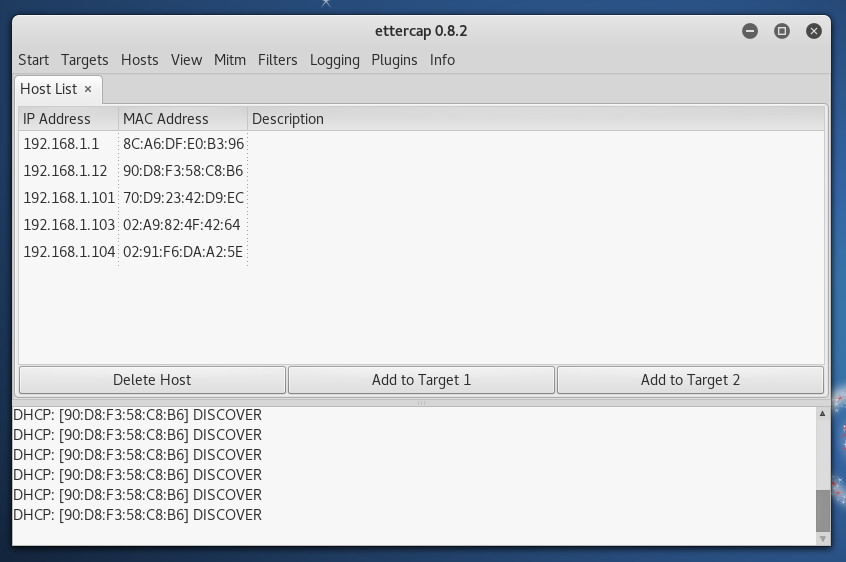The width and height of the screenshot is (846, 562).
Task: Open the Filters menu
Action: (277, 60)
